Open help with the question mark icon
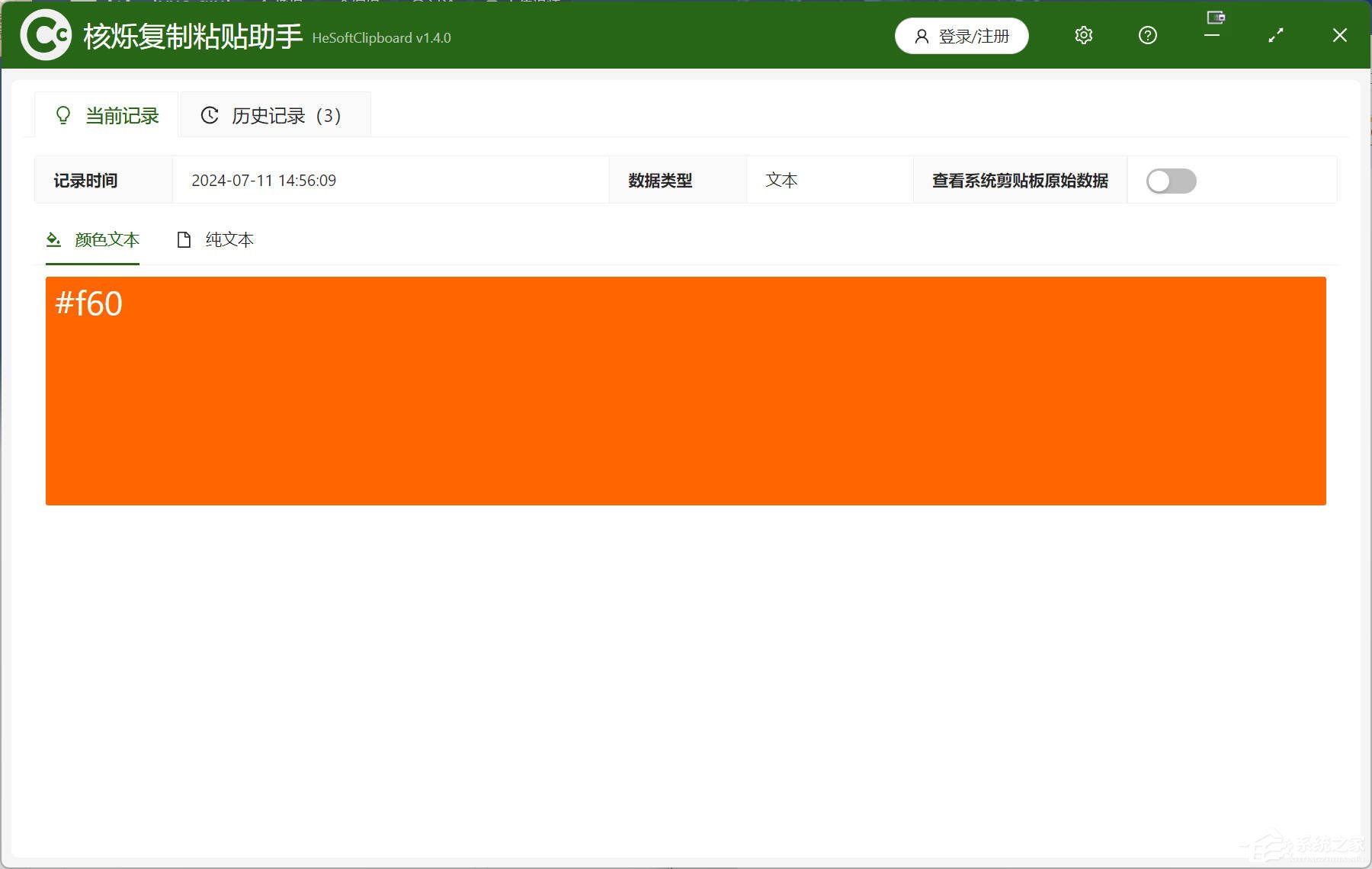Image resolution: width=1372 pixels, height=869 pixels. (x=1147, y=35)
